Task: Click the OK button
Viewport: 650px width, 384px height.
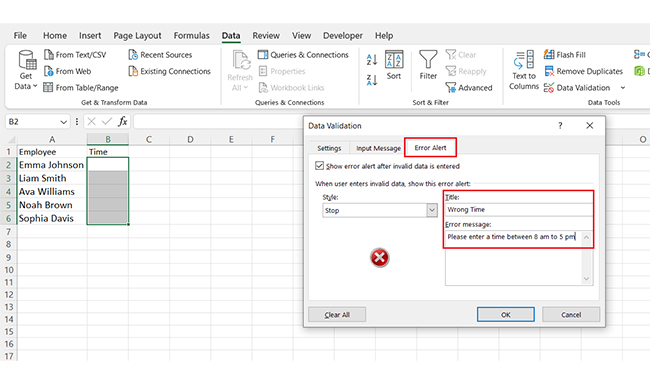Action: coord(505,315)
